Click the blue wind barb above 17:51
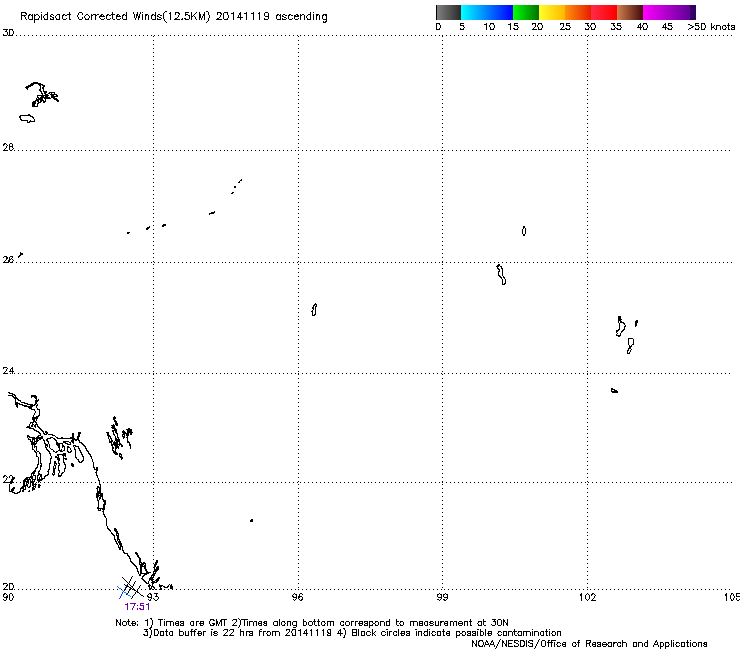Image resolution: width=740 pixels, height=650 pixels. [124, 591]
